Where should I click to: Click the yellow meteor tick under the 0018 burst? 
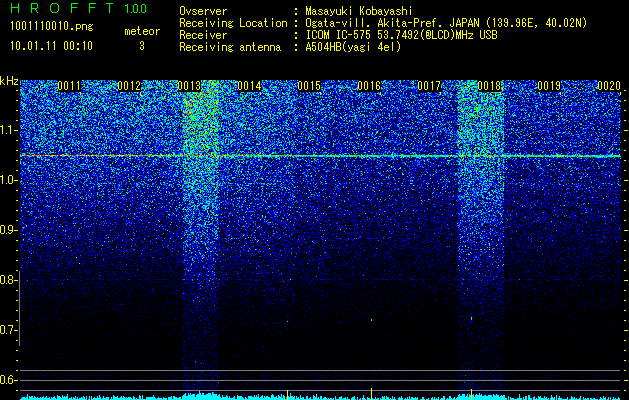point(471,394)
